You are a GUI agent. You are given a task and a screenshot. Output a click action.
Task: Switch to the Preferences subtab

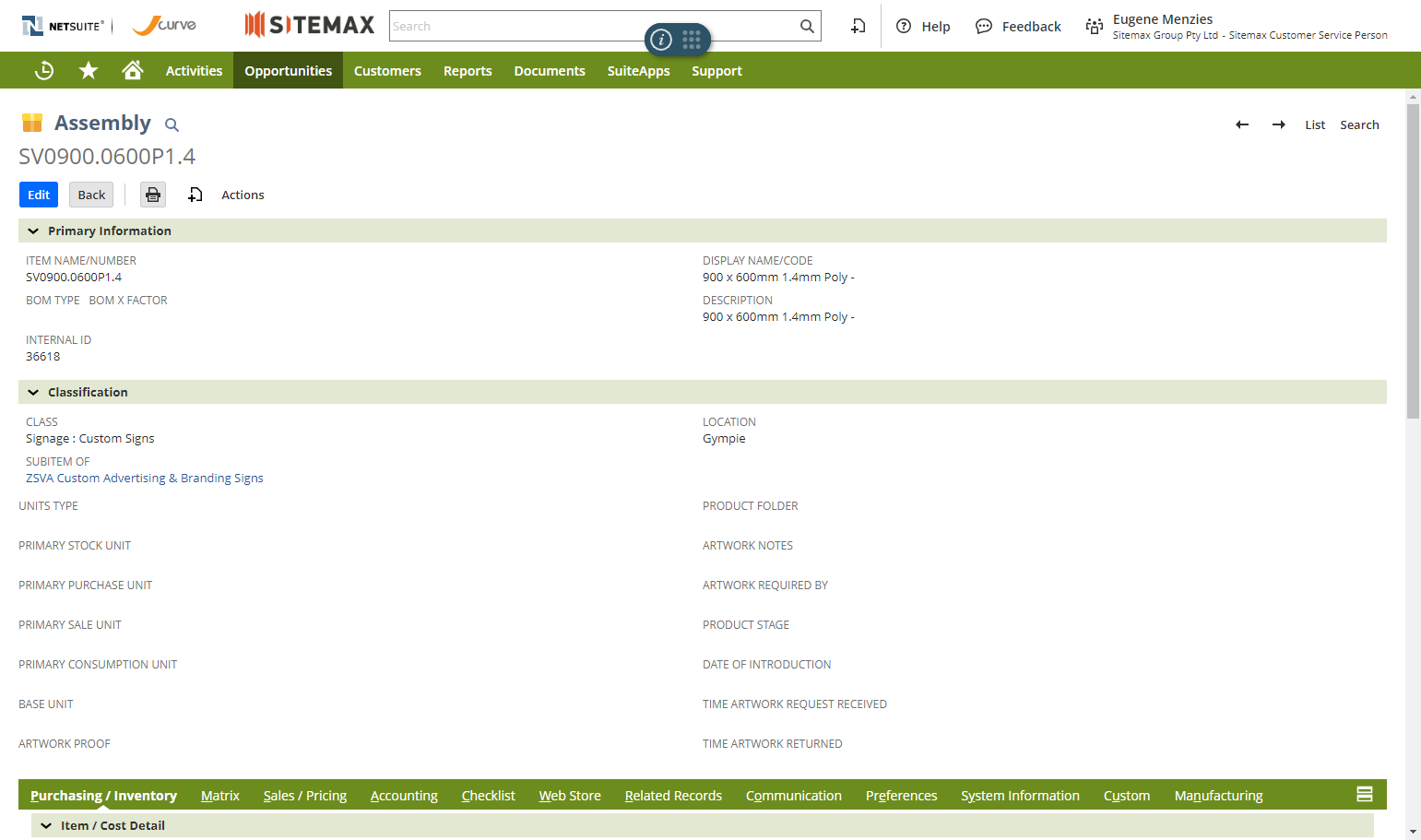pyautogui.click(x=901, y=795)
